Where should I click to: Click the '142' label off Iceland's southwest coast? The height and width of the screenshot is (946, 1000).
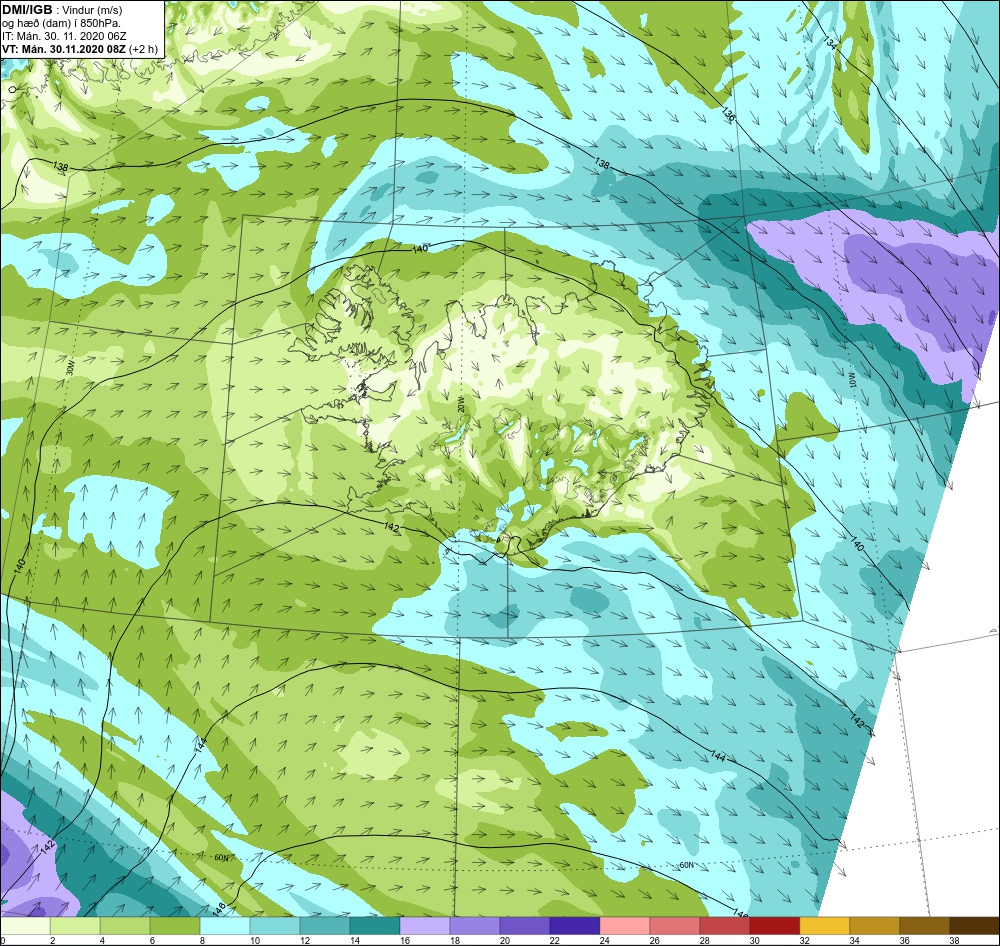pyautogui.click(x=392, y=527)
